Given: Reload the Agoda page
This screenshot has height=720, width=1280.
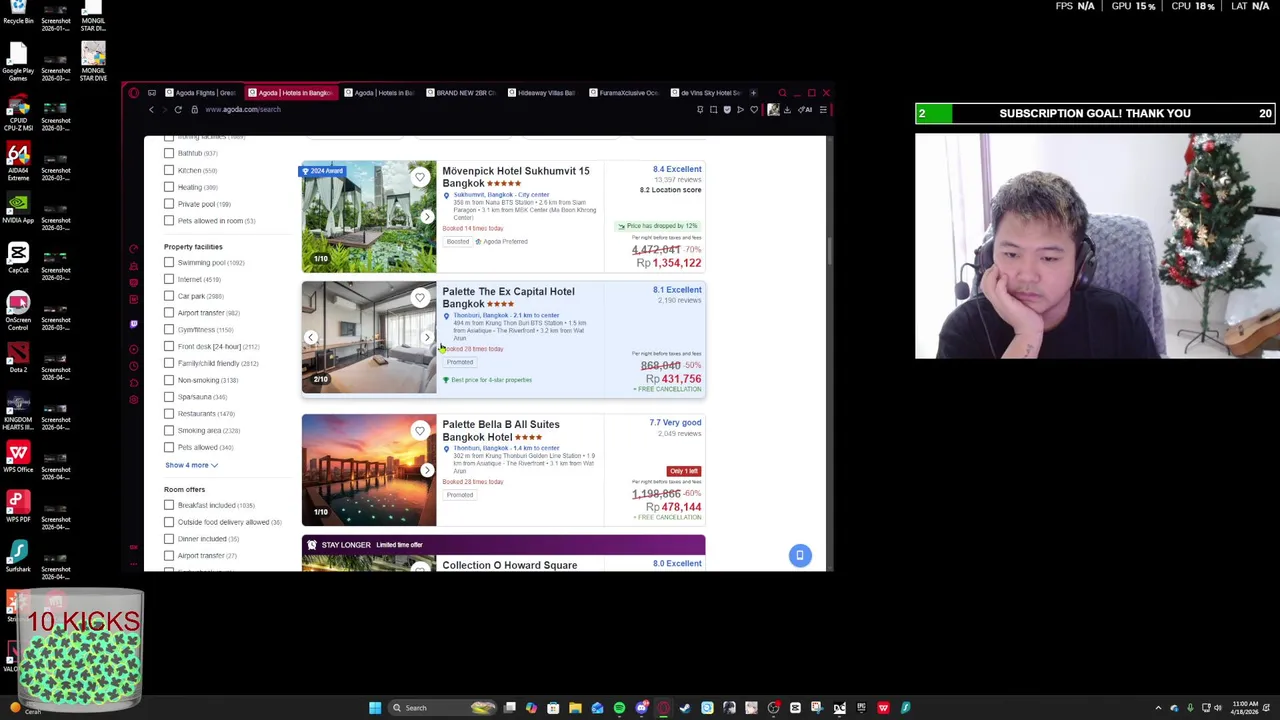Looking at the screenshot, I should (178, 110).
